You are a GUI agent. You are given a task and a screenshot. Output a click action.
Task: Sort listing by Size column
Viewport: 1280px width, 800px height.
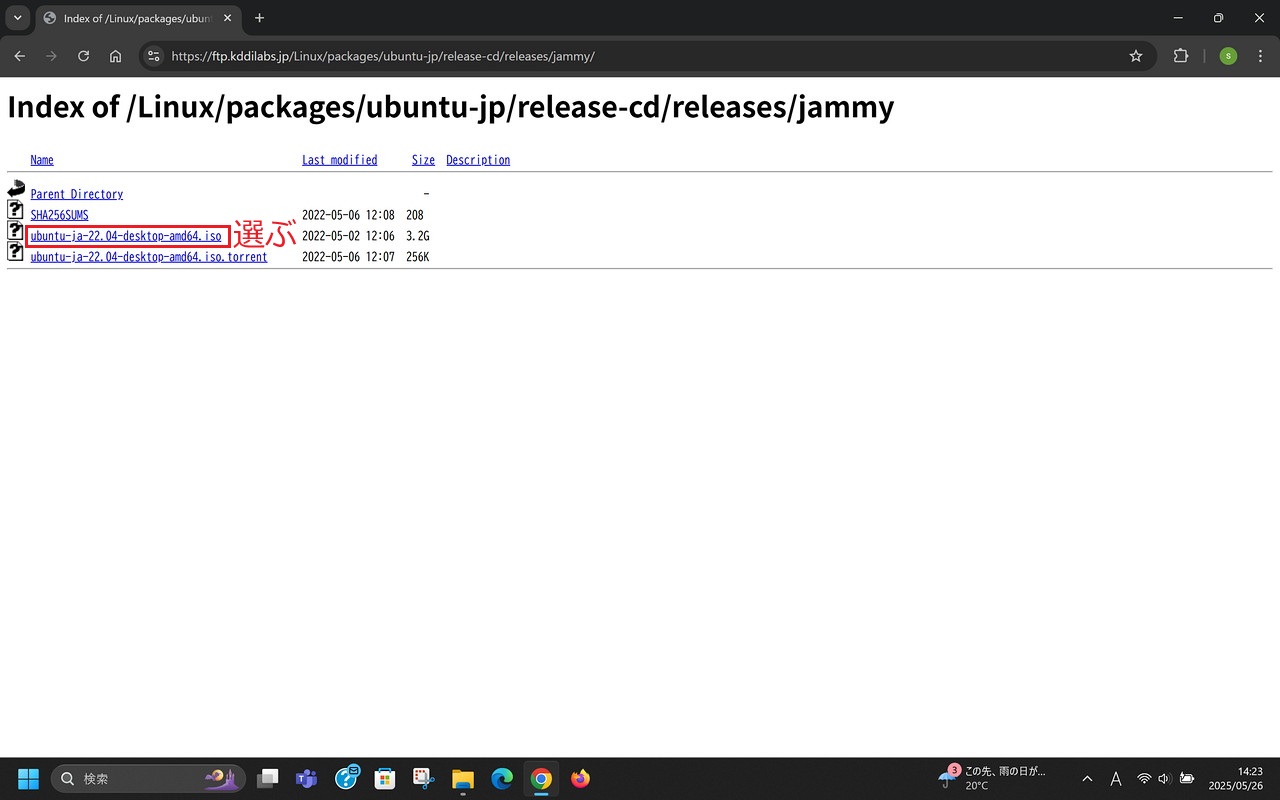click(x=423, y=160)
